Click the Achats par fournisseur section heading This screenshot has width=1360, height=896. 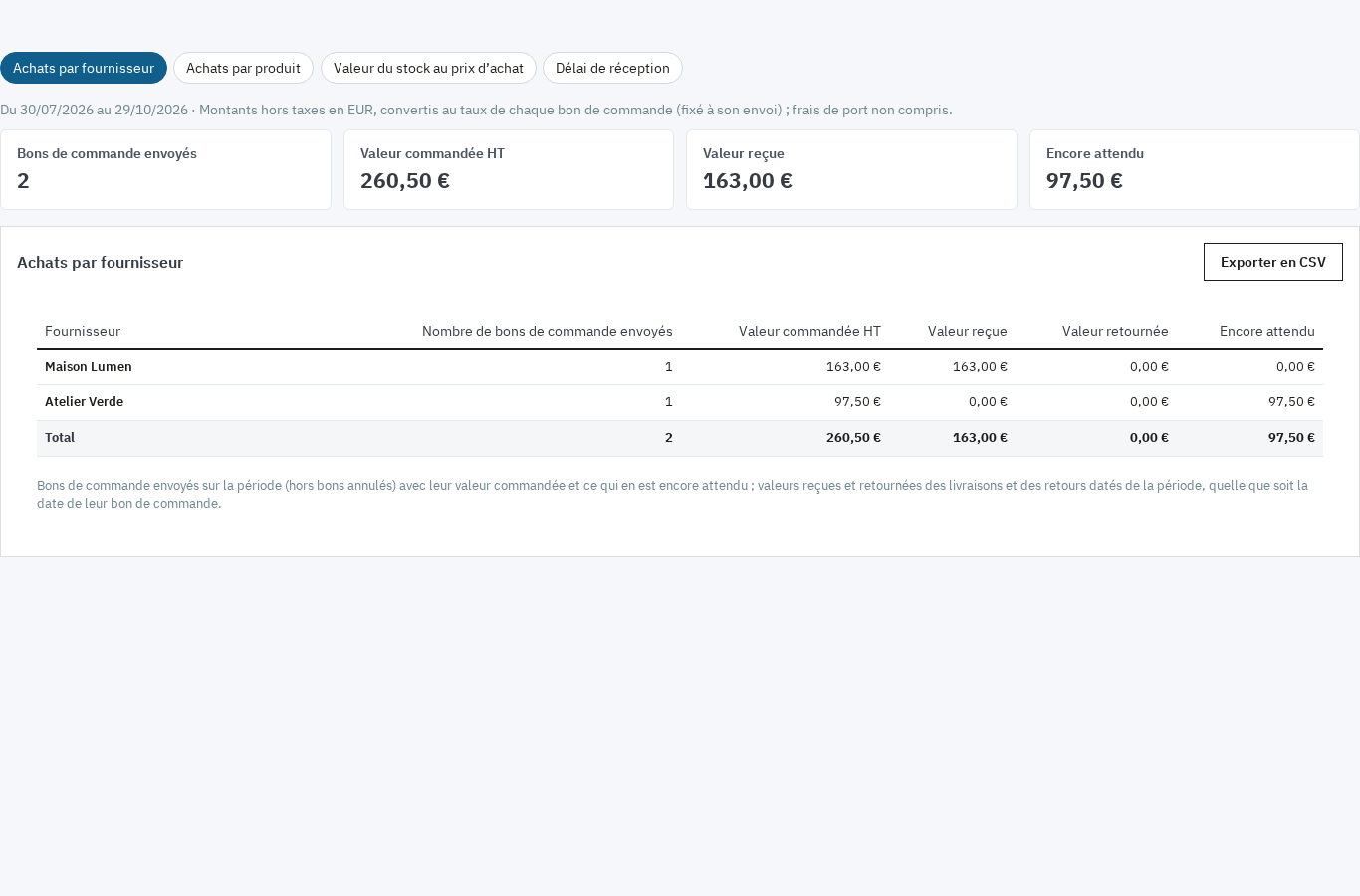point(100,262)
